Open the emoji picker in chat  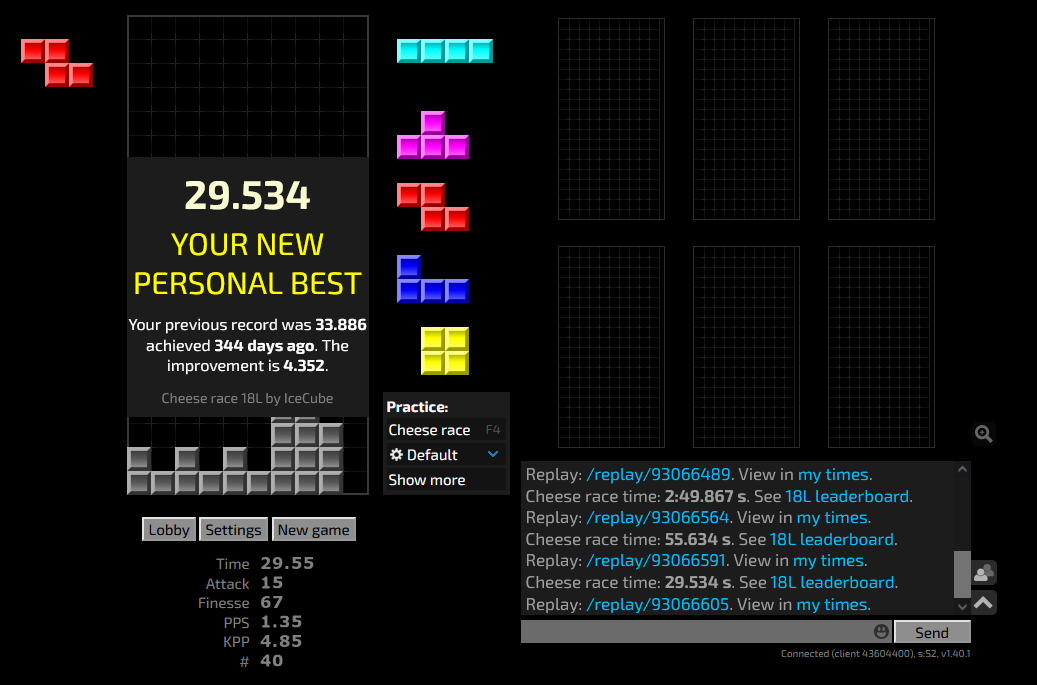point(881,632)
